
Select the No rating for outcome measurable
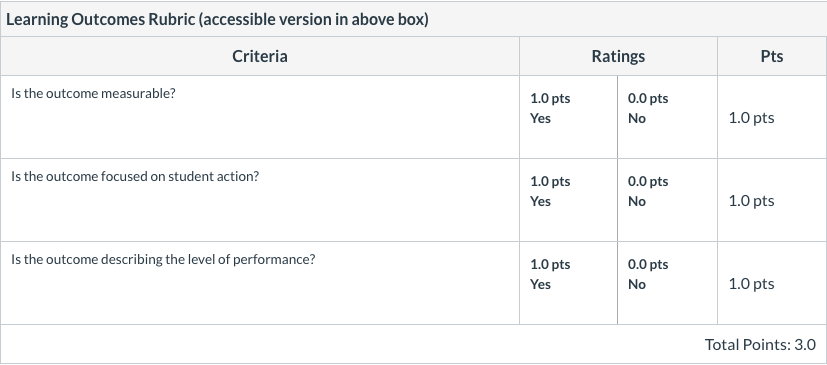pos(667,117)
